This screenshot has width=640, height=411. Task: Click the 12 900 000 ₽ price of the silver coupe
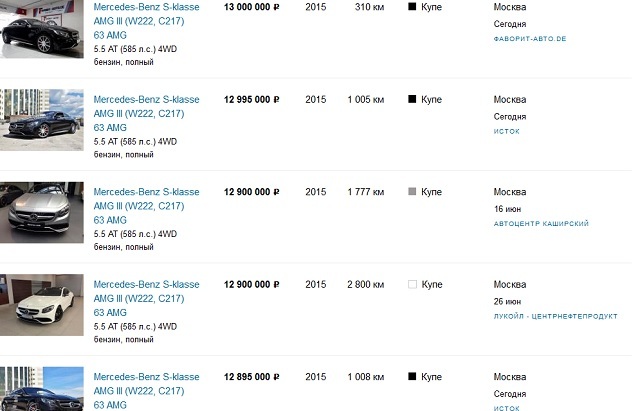[251, 192]
